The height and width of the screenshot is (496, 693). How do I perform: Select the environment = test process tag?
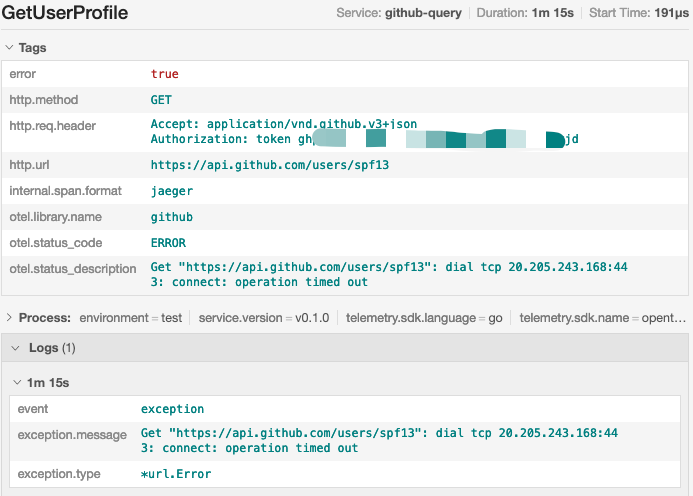(x=131, y=318)
